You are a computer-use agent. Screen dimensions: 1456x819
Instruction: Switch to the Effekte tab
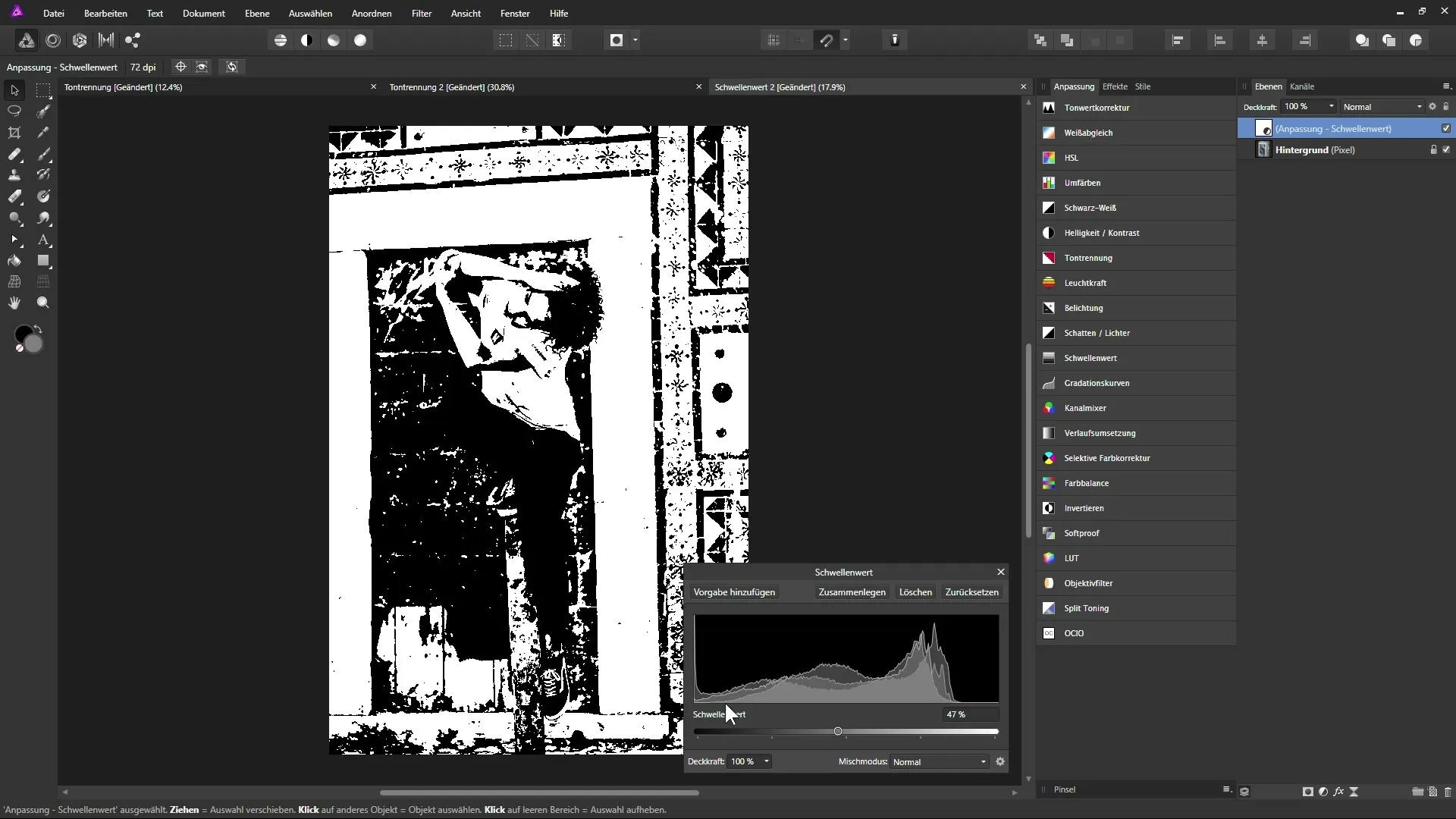1115,86
